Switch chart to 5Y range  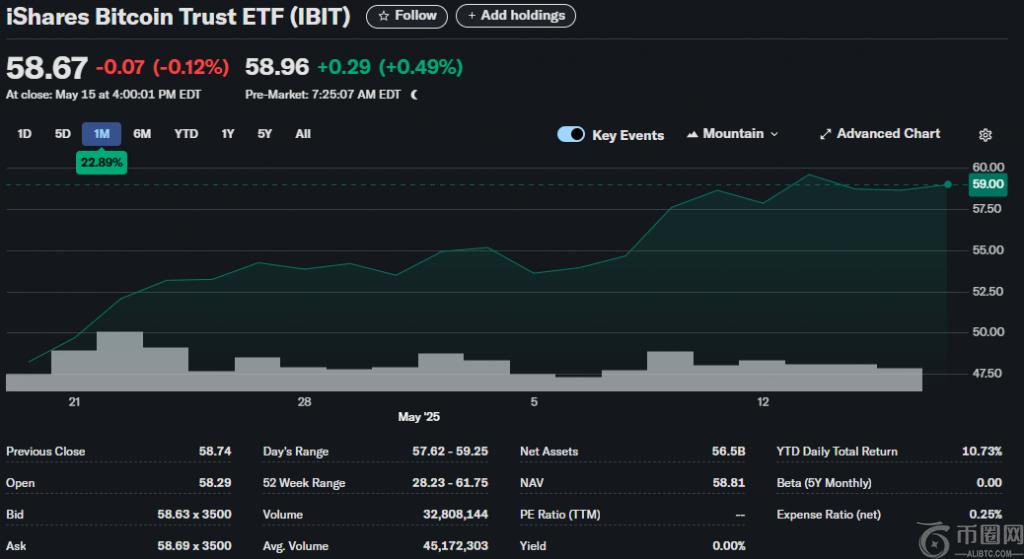coord(264,134)
